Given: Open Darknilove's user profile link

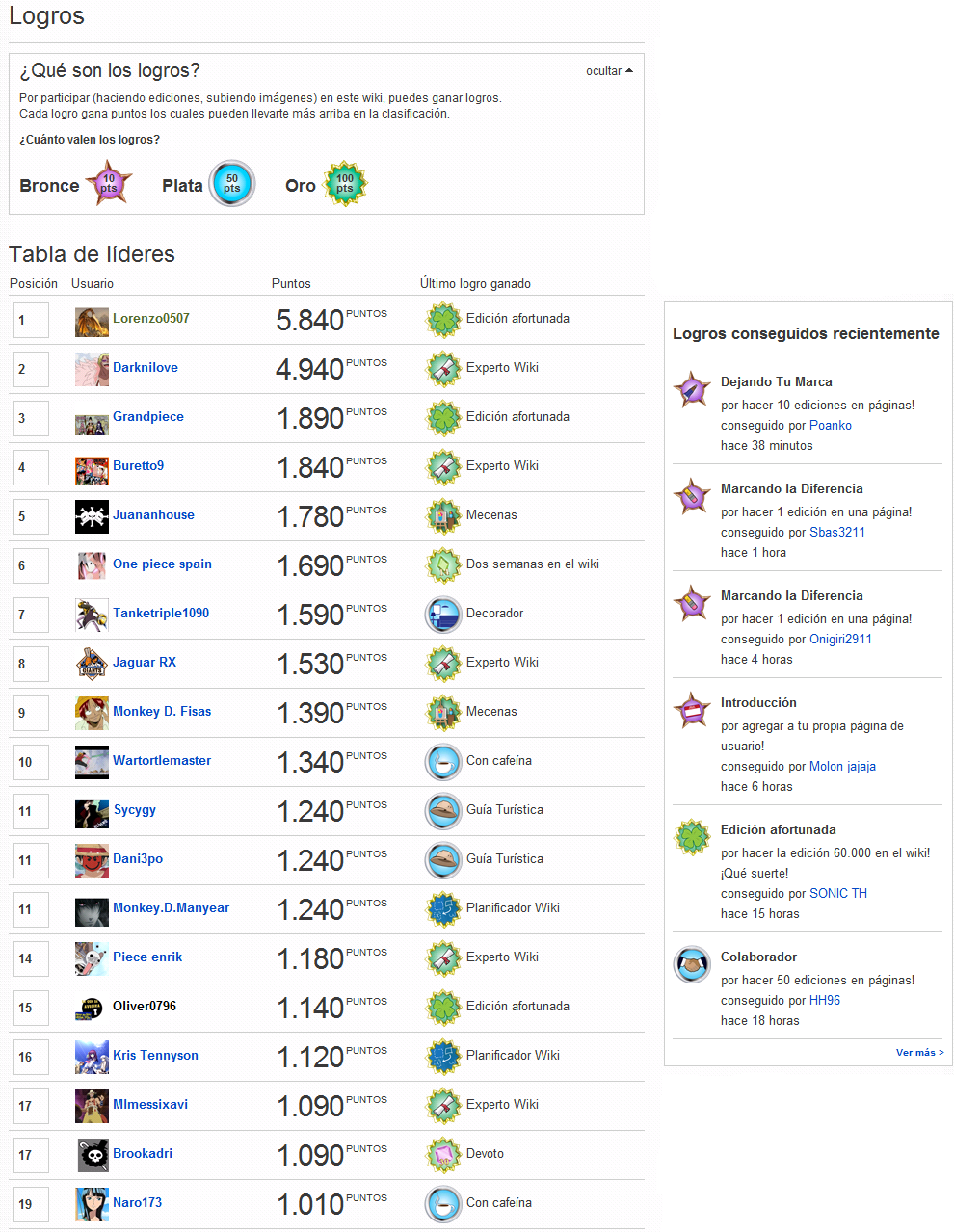Looking at the screenshot, I should (x=146, y=368).
